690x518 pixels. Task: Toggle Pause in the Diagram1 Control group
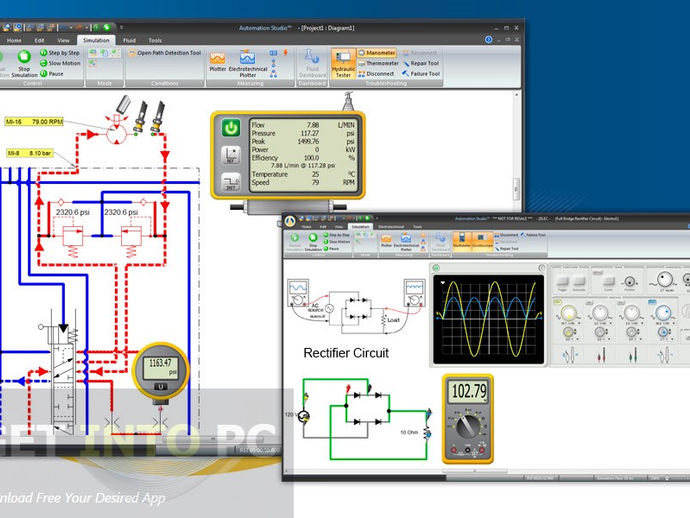[x=52, y=74]
